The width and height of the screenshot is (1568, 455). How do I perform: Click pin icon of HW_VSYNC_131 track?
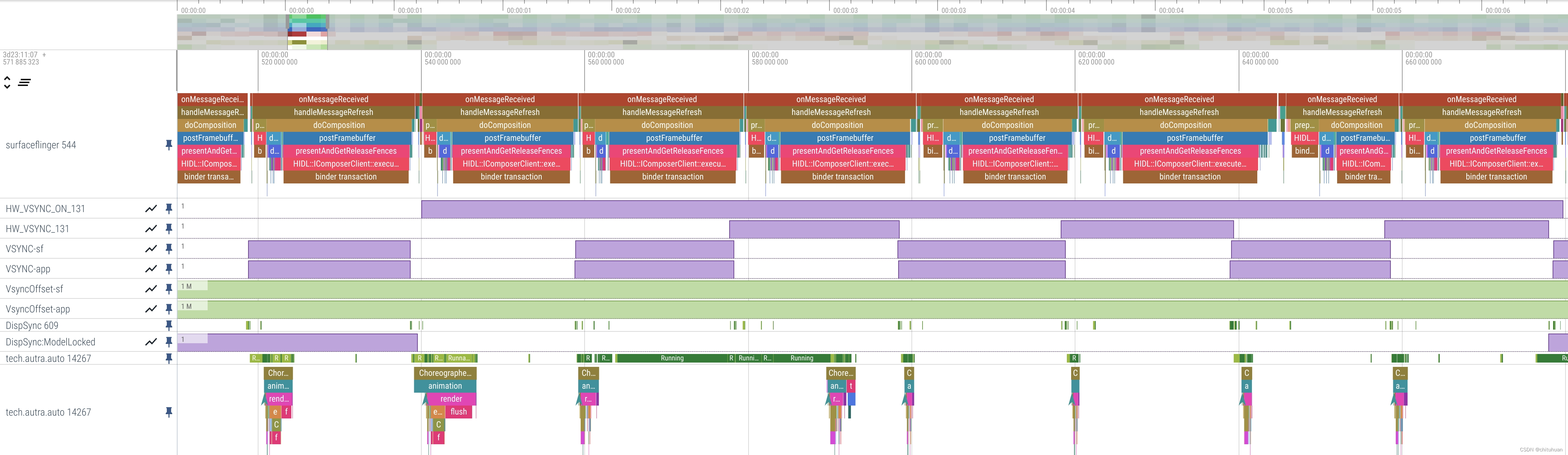tap(169, 229)
